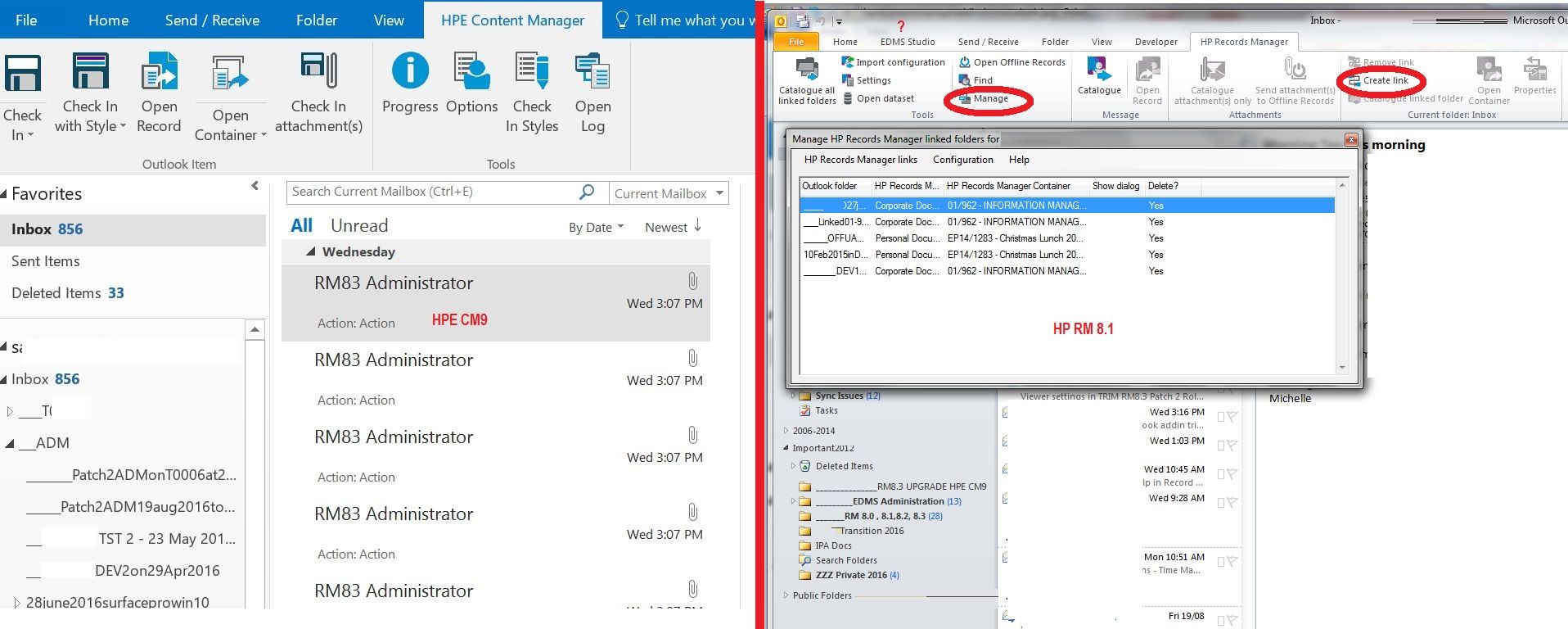Select the 10Feb2015inD row in linked folders list
The width and height of the screenshot is (1568, 629).
click(x=1067, y=255)
